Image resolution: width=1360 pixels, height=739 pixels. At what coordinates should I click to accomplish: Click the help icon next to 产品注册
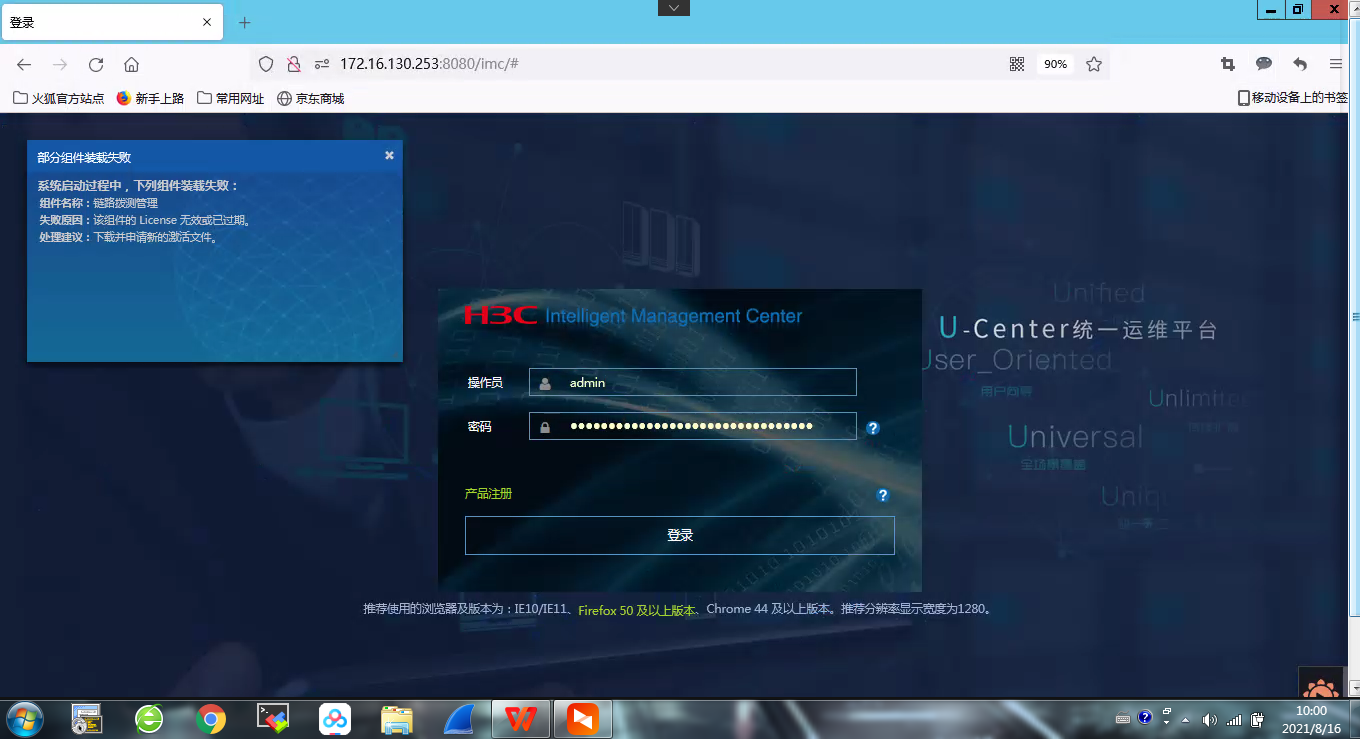[x=882, y=495]
